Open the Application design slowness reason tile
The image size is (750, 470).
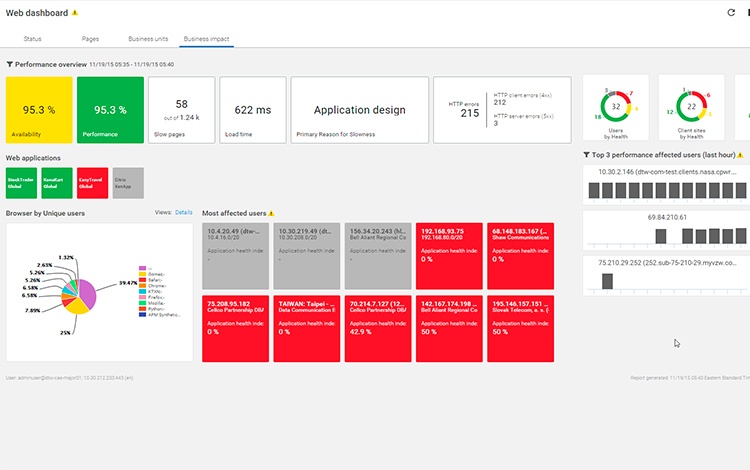(x=360, y=110)
